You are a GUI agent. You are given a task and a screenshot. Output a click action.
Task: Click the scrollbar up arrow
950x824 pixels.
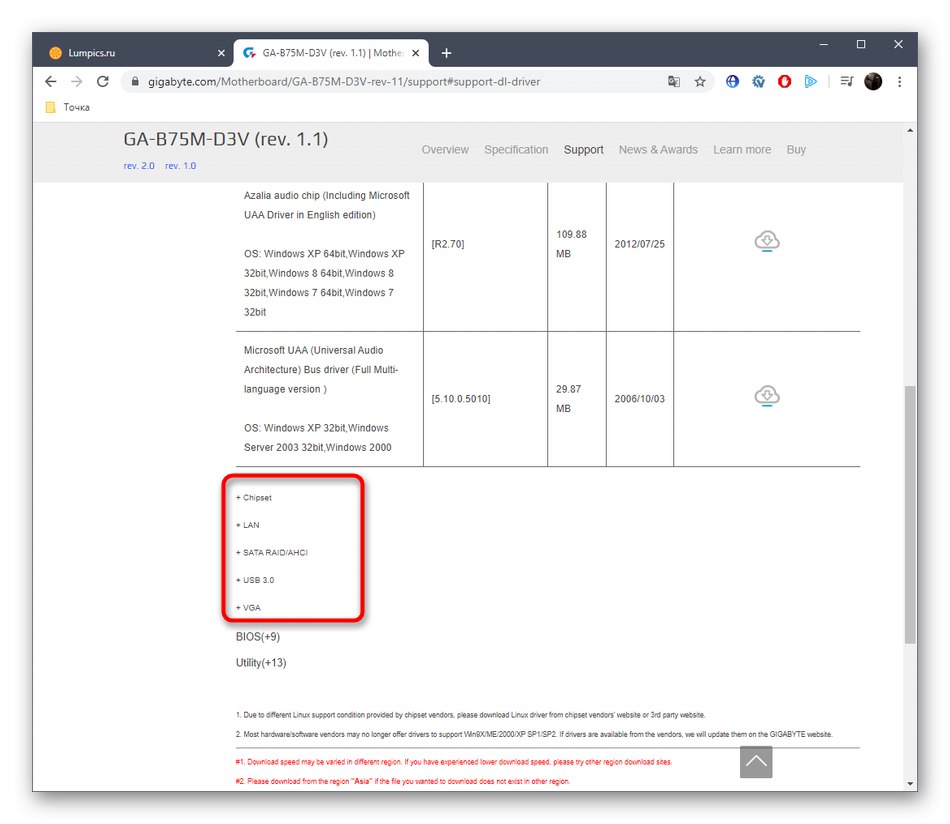(910, 130)
